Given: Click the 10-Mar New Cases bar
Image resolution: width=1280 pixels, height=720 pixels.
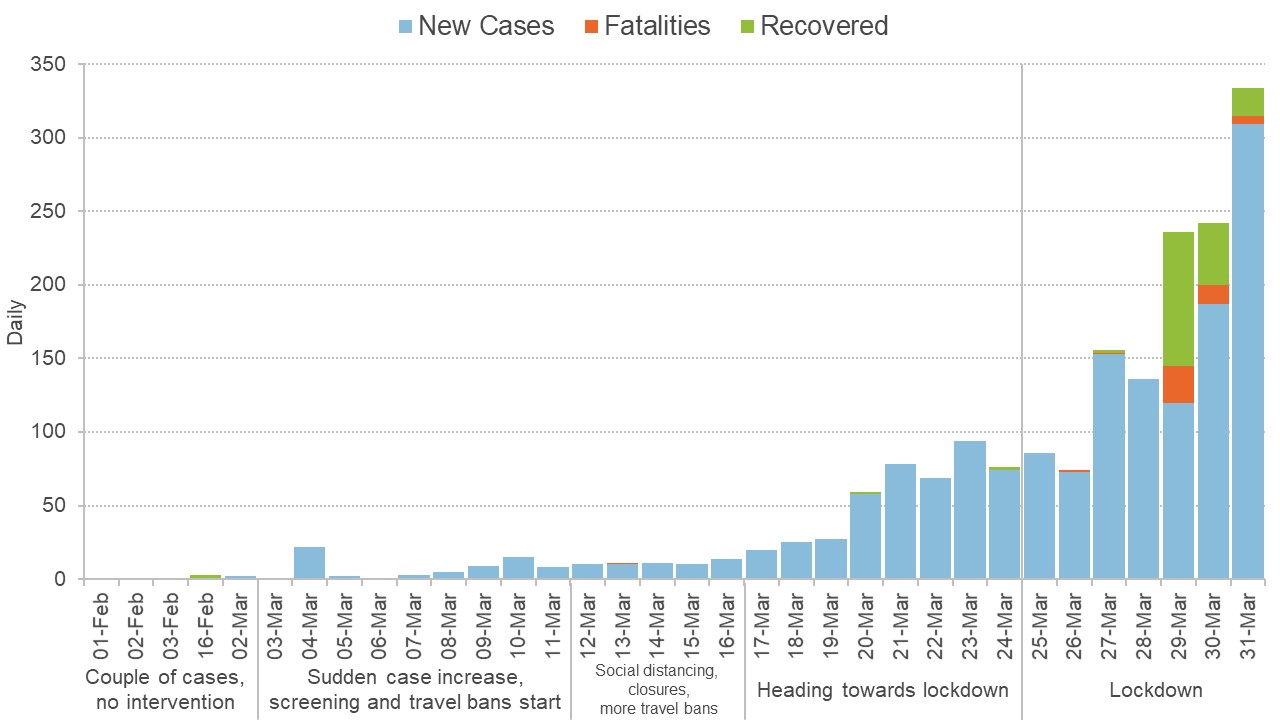Looking at the screenshot, I should pyautogui.click(x=518, y=568).
